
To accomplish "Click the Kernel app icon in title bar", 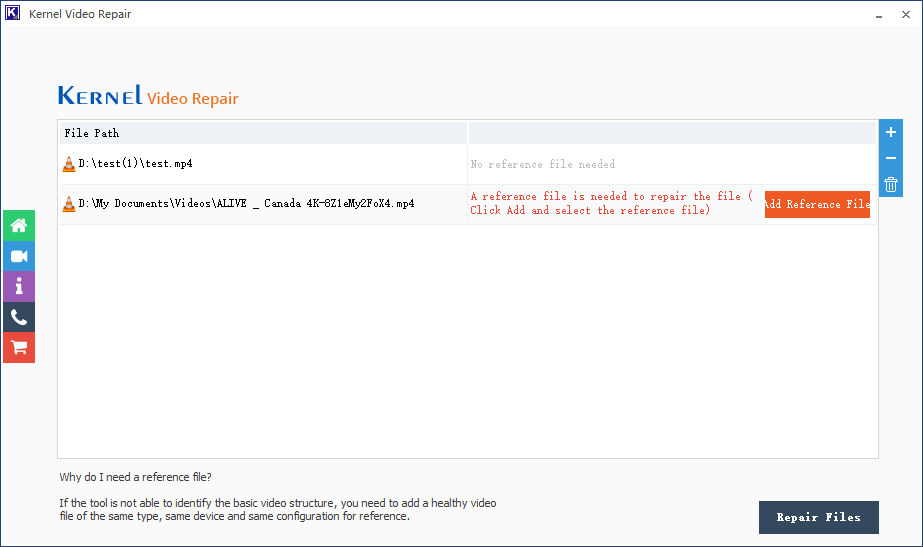I will click(x=12, y=13).
